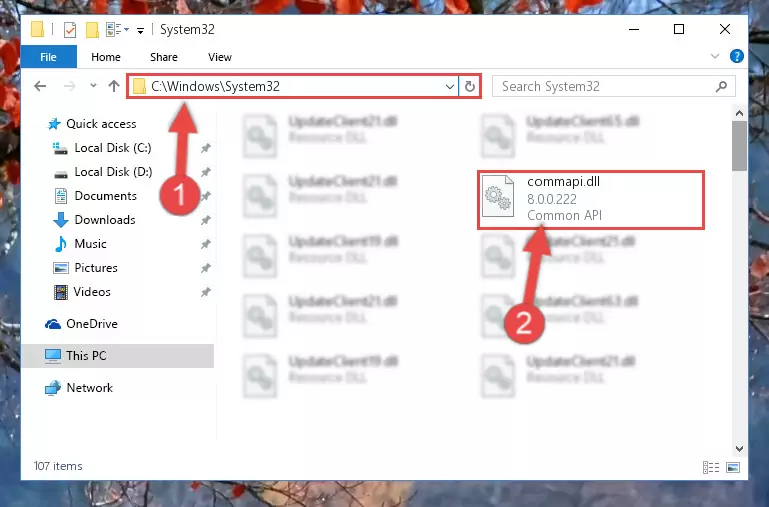Viewport: 769px width, 507px height.
Task: Switch to the View ribbon tab
Action: pyautogui.click(x=220, y=57)
